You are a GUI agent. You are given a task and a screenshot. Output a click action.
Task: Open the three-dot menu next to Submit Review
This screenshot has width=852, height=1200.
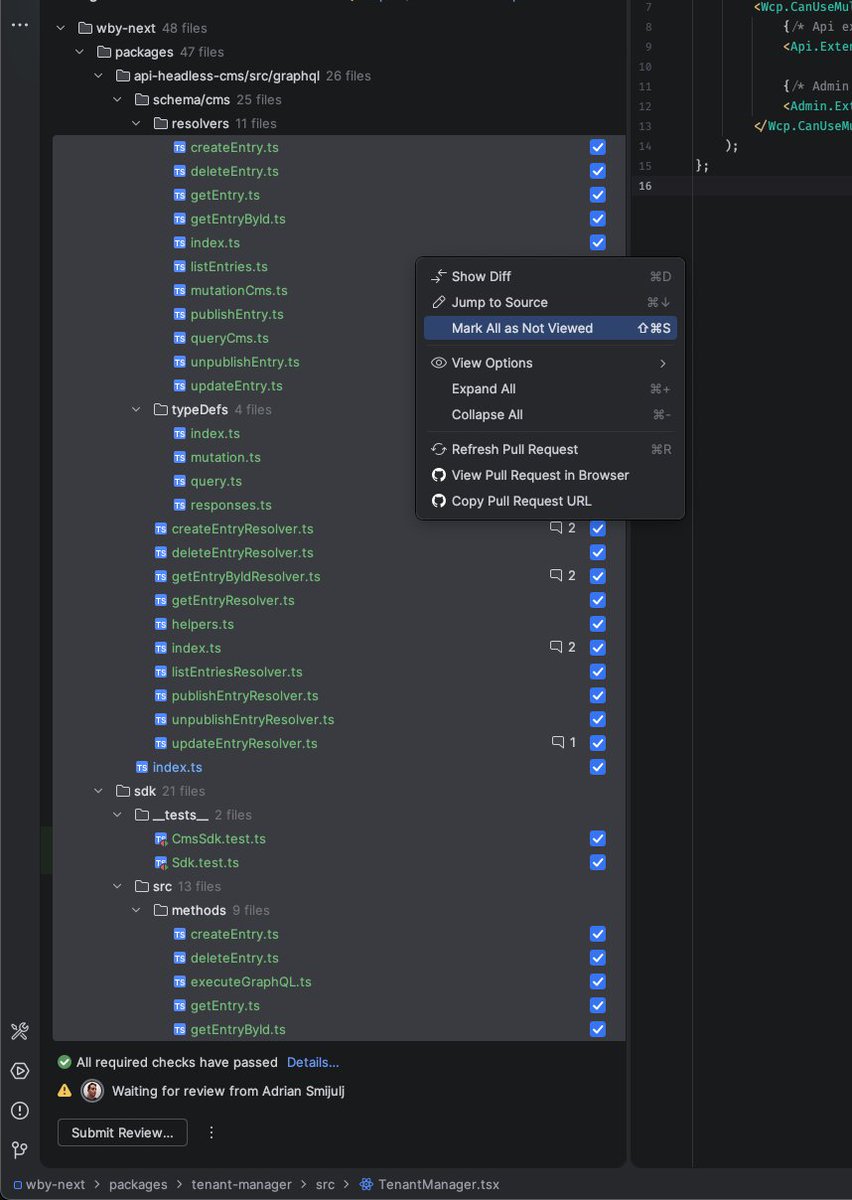[x=211, y=1133]
